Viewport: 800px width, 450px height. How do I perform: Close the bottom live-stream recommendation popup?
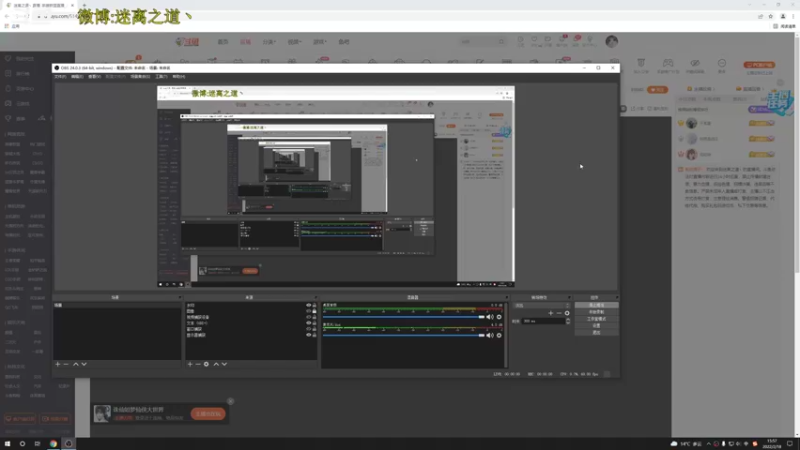231,402
